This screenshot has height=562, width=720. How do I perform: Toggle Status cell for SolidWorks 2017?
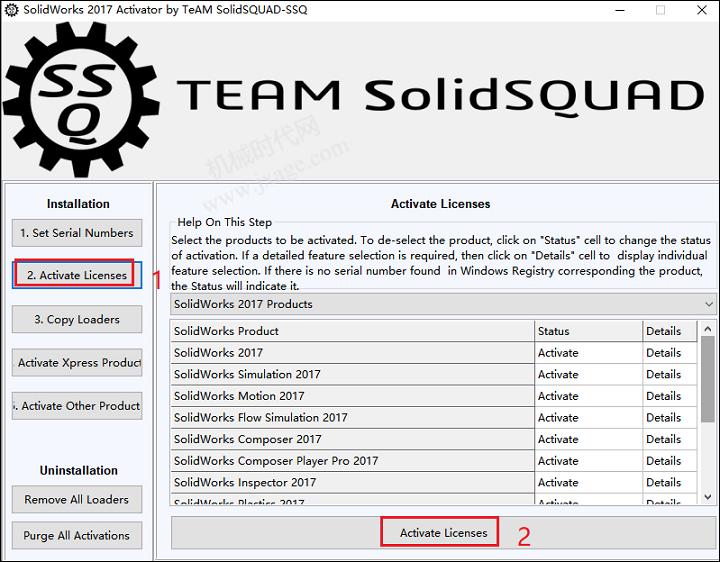tap(589, 353)
